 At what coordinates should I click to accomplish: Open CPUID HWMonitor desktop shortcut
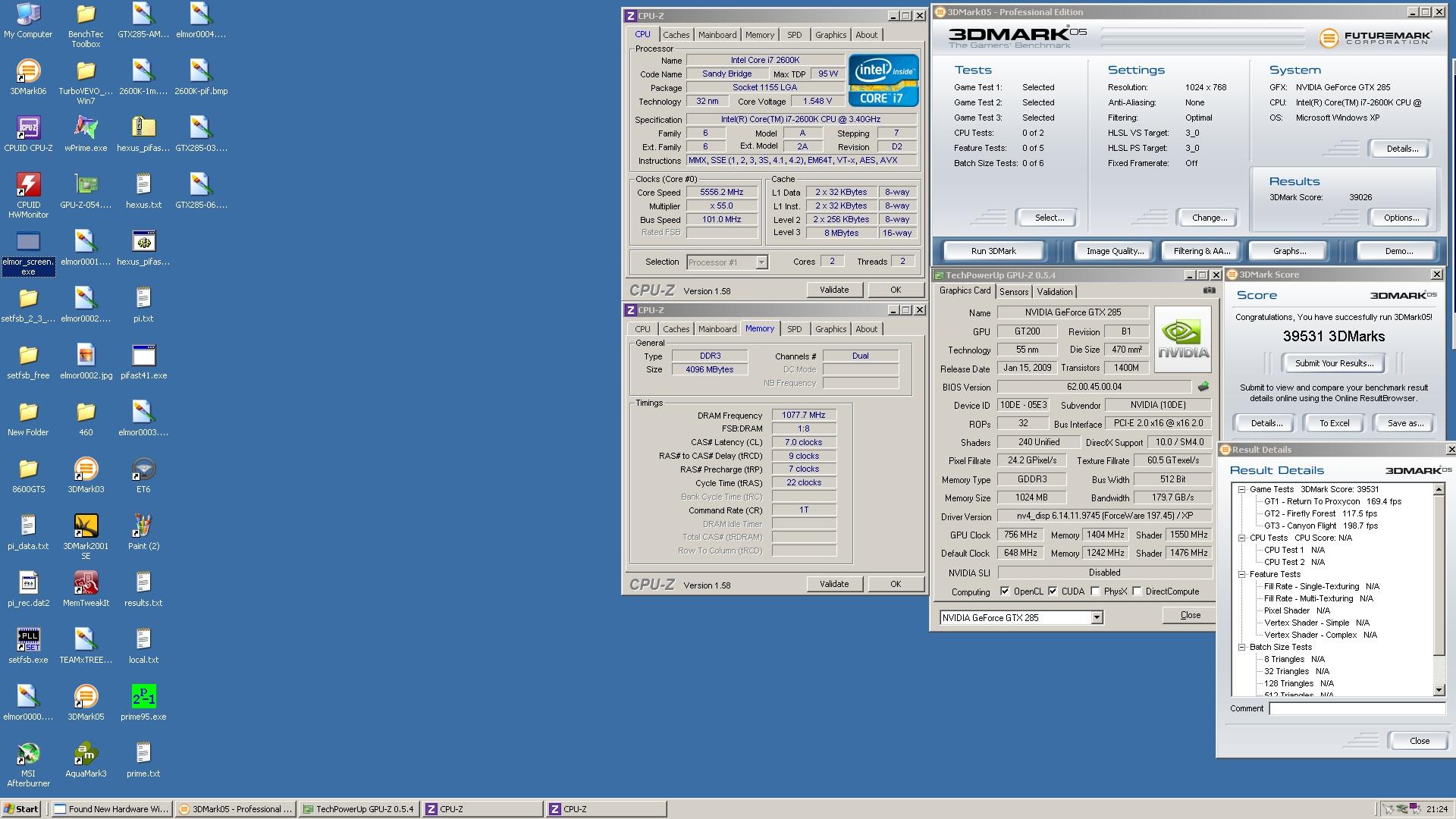28,196
